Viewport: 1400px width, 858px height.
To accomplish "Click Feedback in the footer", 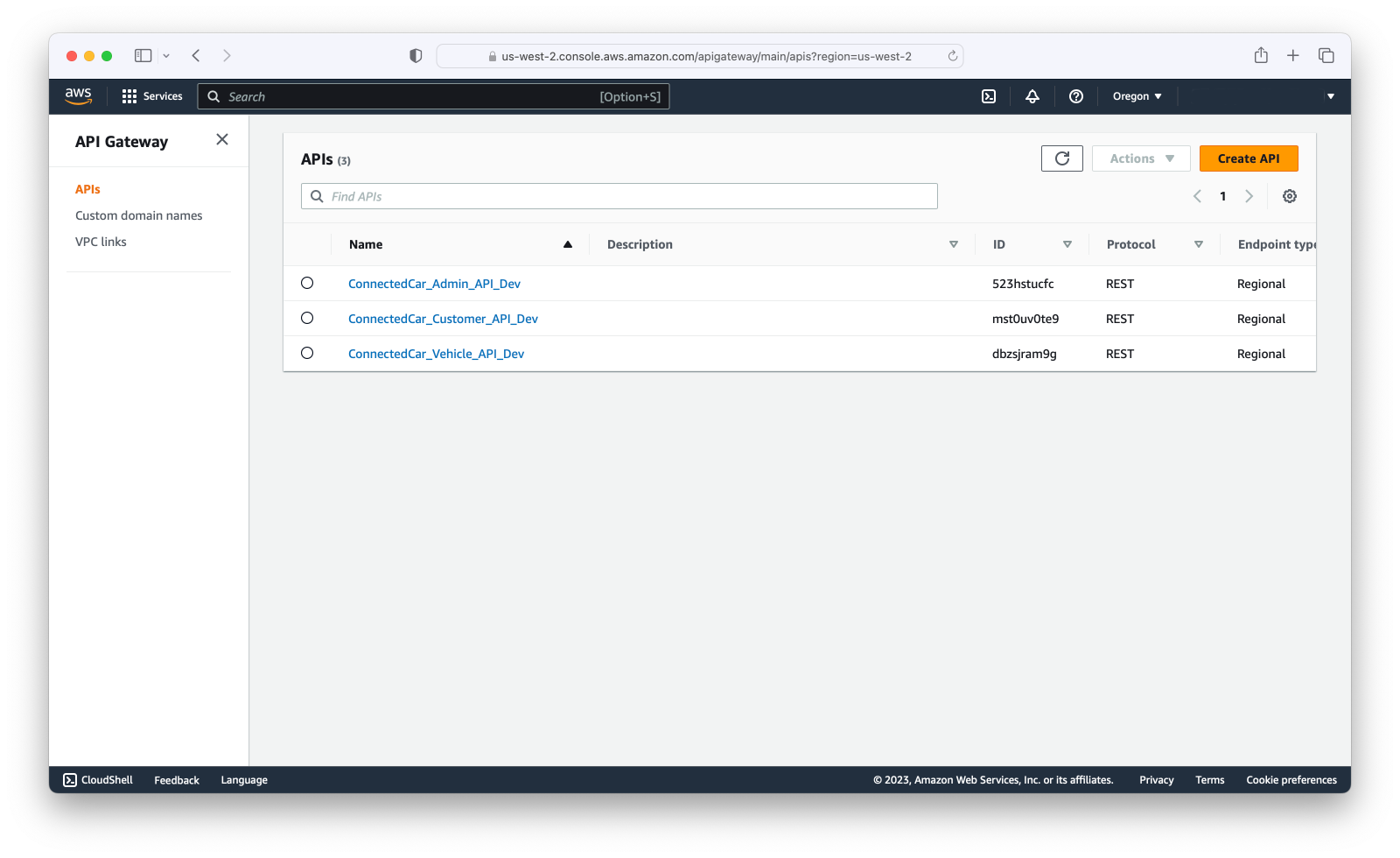I will click(x=177, y=780).
